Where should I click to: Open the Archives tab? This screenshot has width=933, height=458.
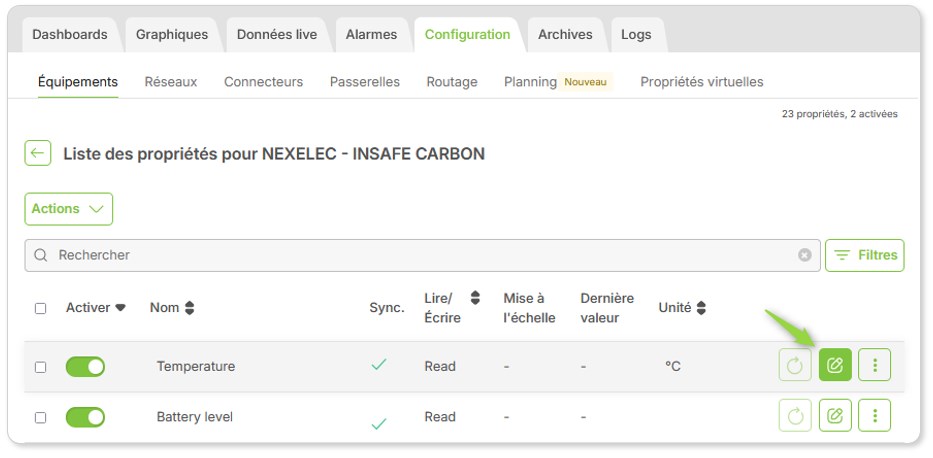[x=565, y=34]
